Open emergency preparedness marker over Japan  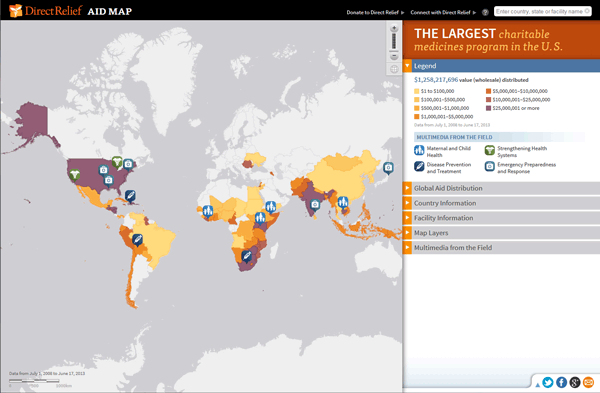(388, 168)
